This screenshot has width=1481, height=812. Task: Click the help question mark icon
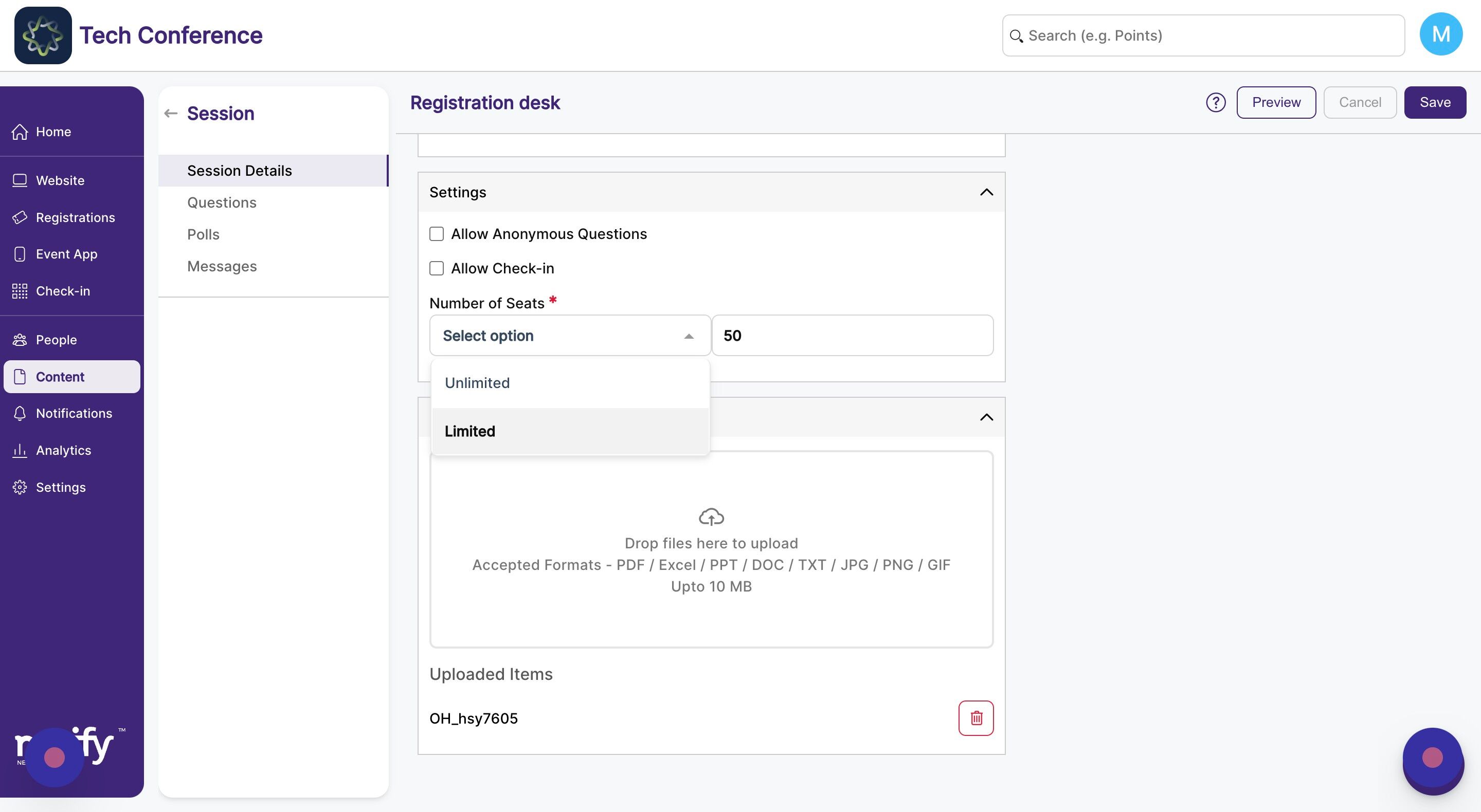[x=1215, y=102]
